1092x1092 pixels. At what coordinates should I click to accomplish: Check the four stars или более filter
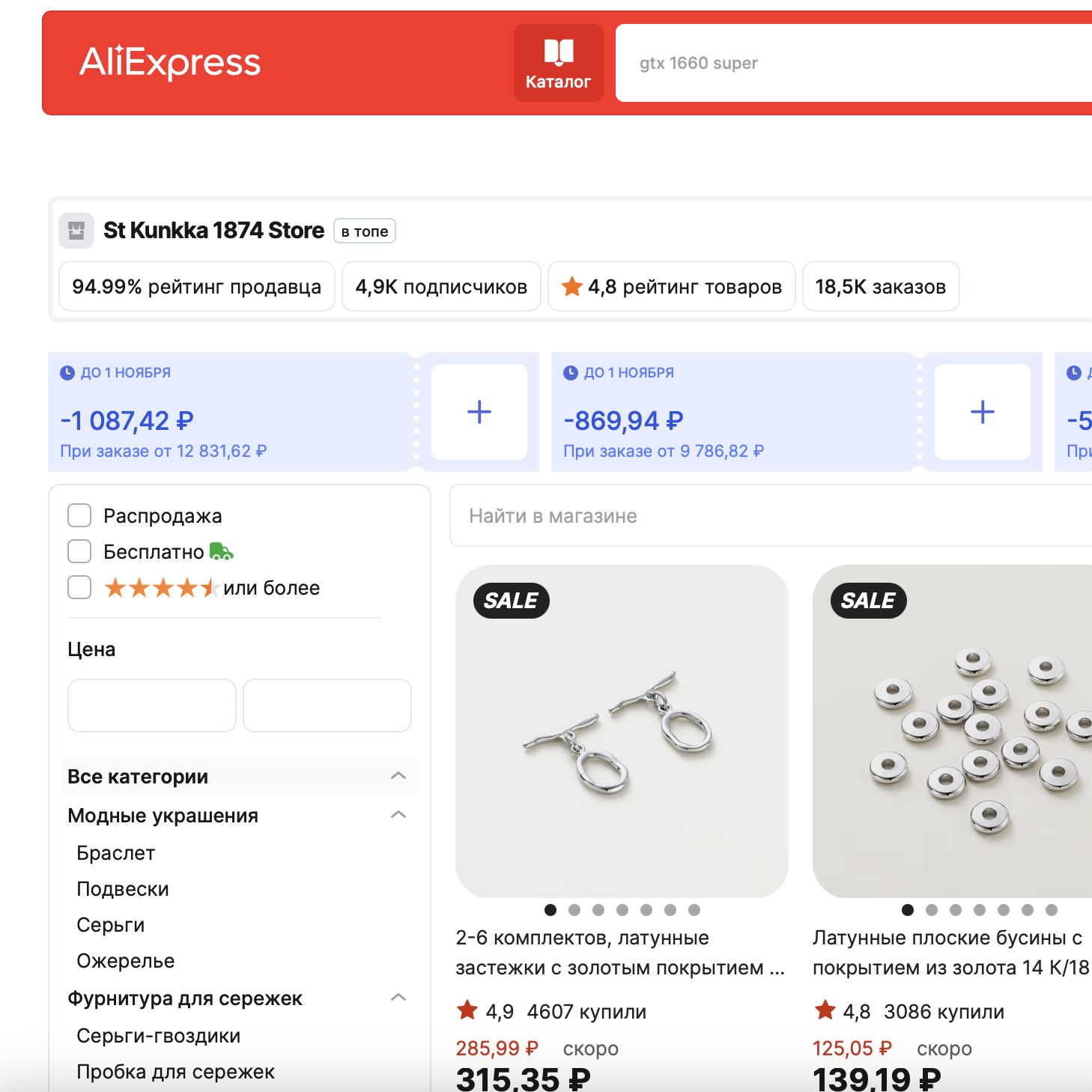[x=79, y=588]
